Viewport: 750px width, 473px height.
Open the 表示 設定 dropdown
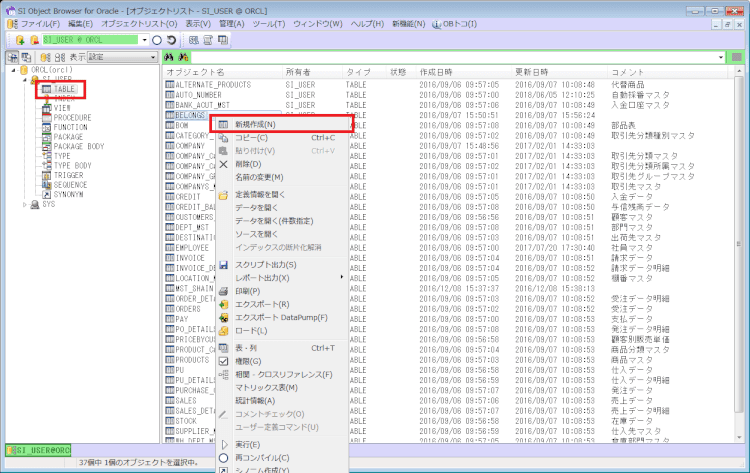(153, 57)
